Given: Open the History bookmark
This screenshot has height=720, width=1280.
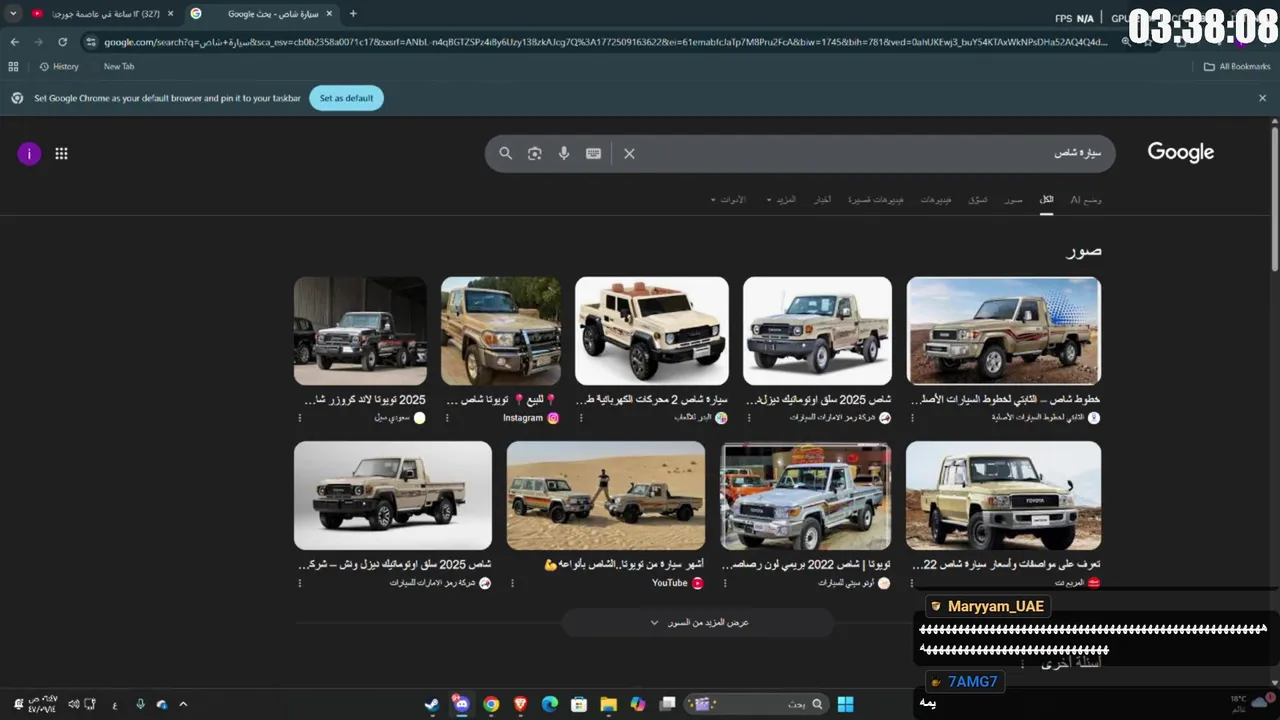Looking at the screenshot, I should [x=58, y=66].
